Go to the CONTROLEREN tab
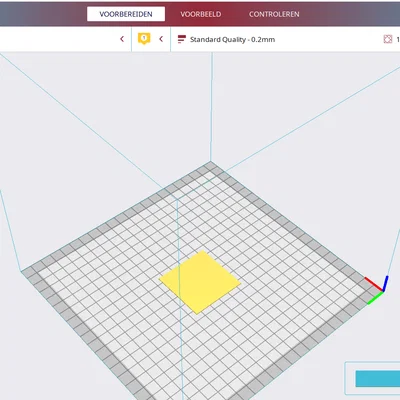This screenshot has width=400, height=400. (x=274, y=14)
